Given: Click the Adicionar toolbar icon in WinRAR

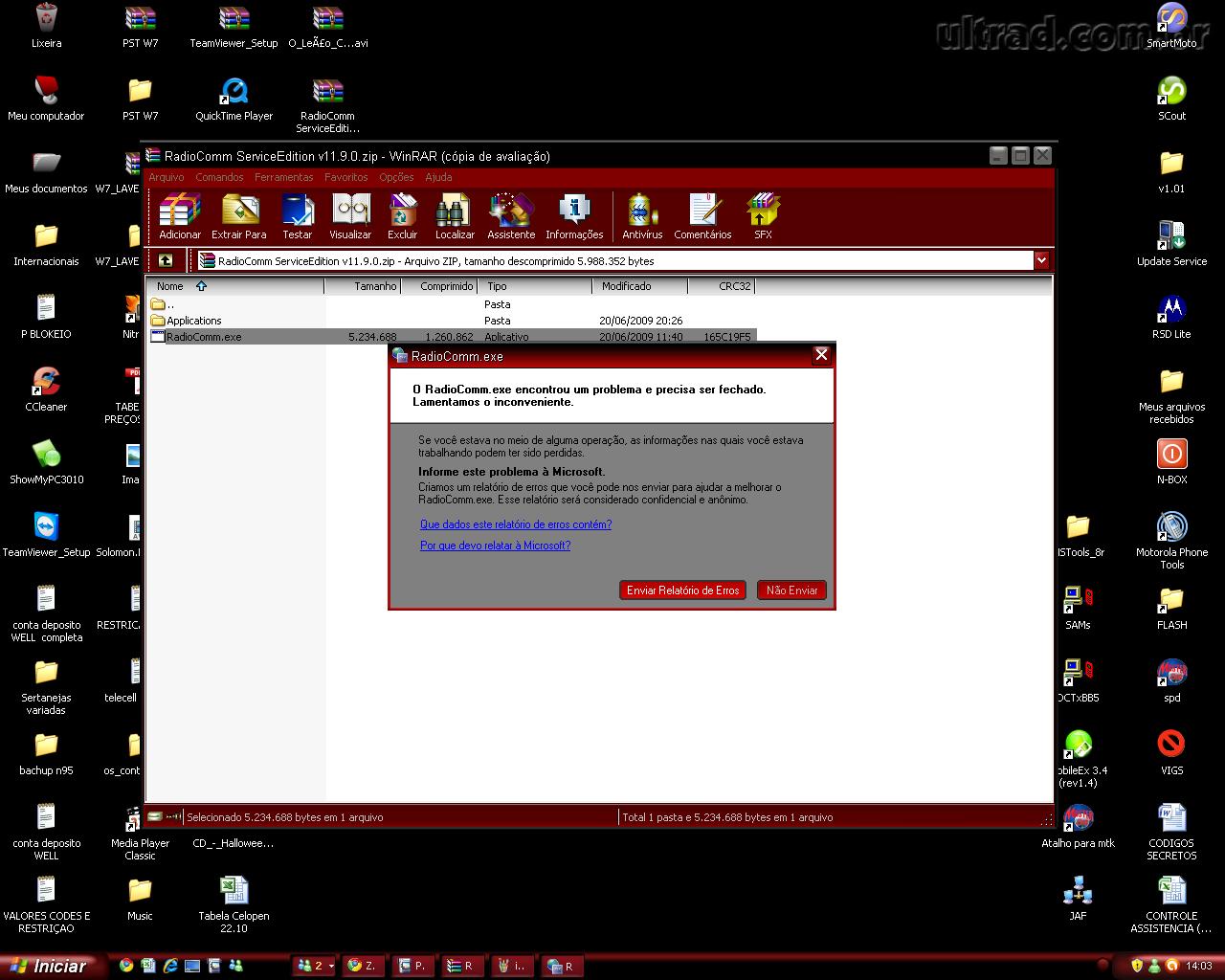Looking at the screenshot, I should coord(180,216).
